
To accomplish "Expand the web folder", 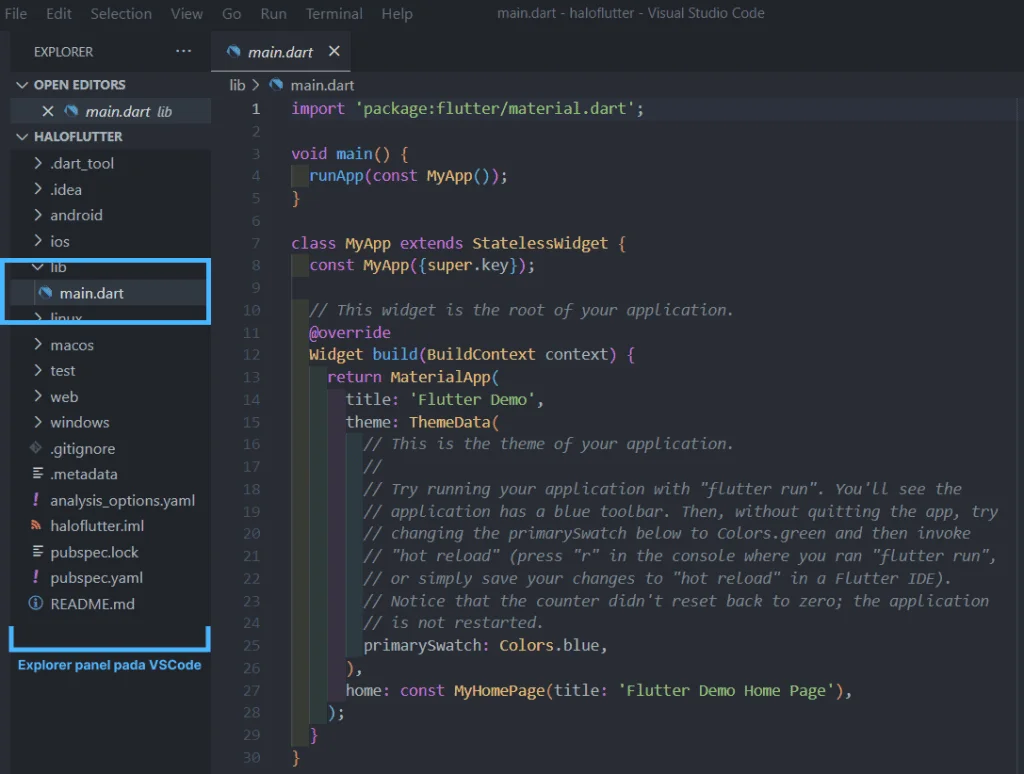I will point(64,396).
